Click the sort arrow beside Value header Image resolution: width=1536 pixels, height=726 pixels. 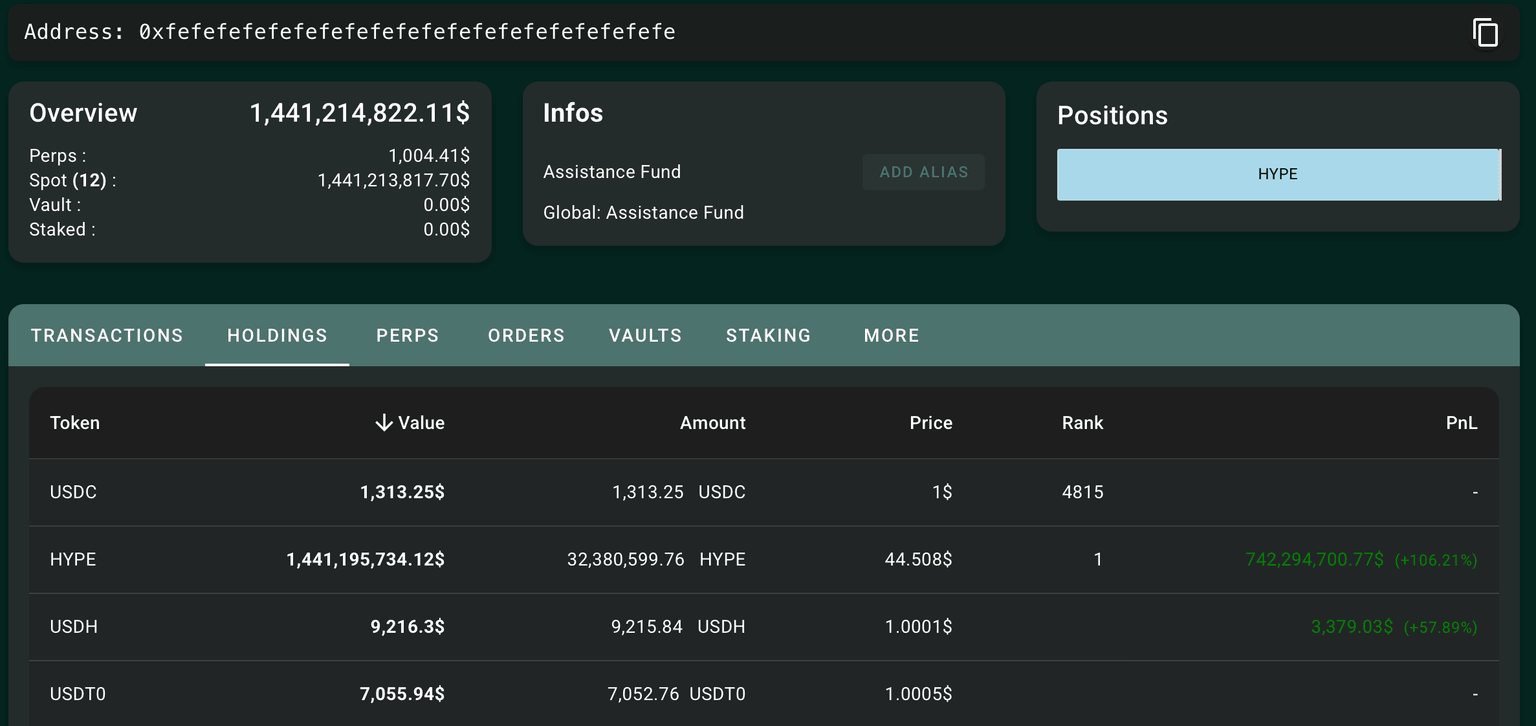click(x=383, y=423)
